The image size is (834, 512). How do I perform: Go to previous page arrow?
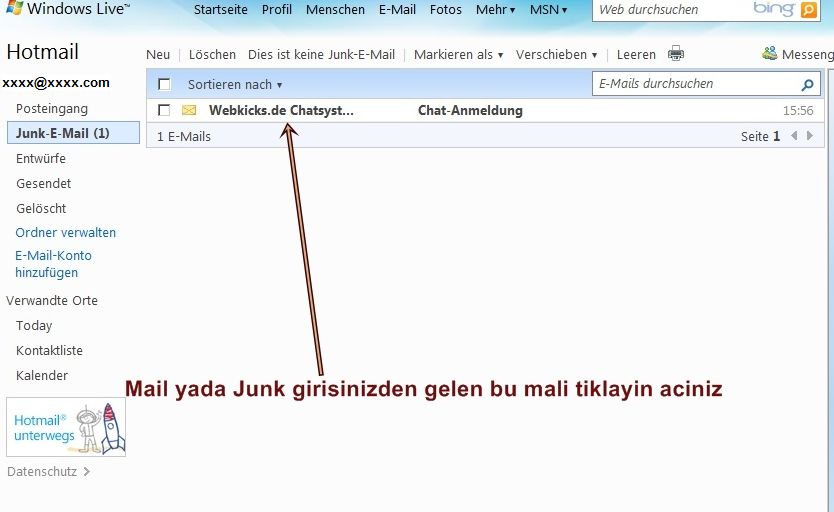click(x=794, y=136)
